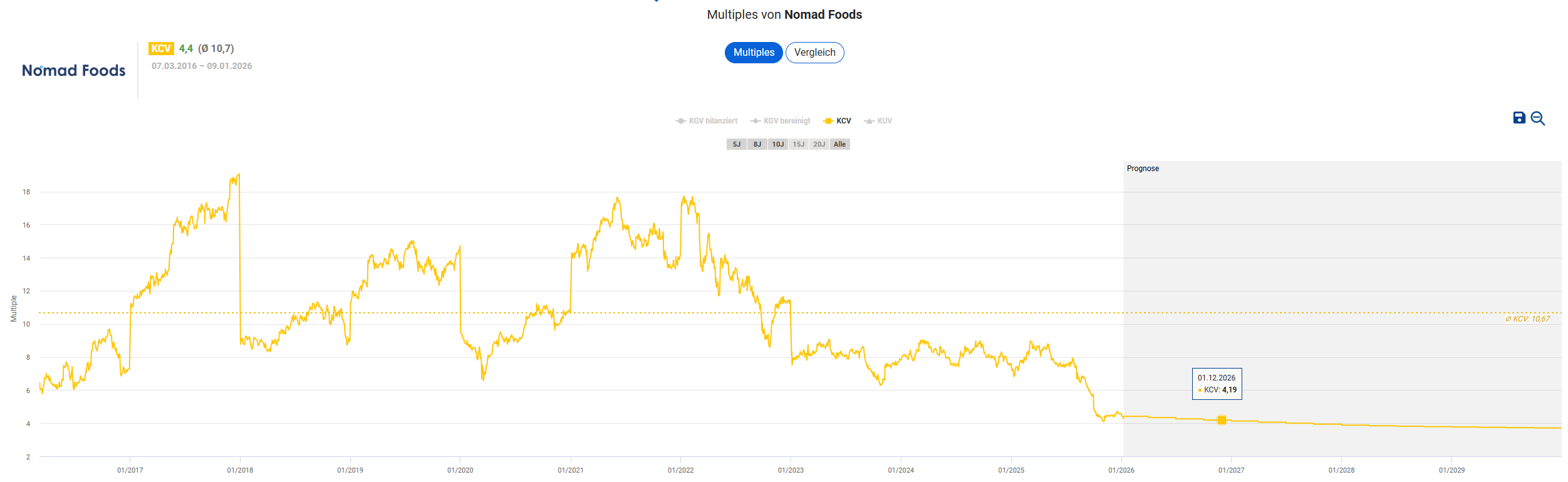The width and height of the screenshot is (1568, 482).
Task: Set time range to 5J
Action: coord(737,144)
